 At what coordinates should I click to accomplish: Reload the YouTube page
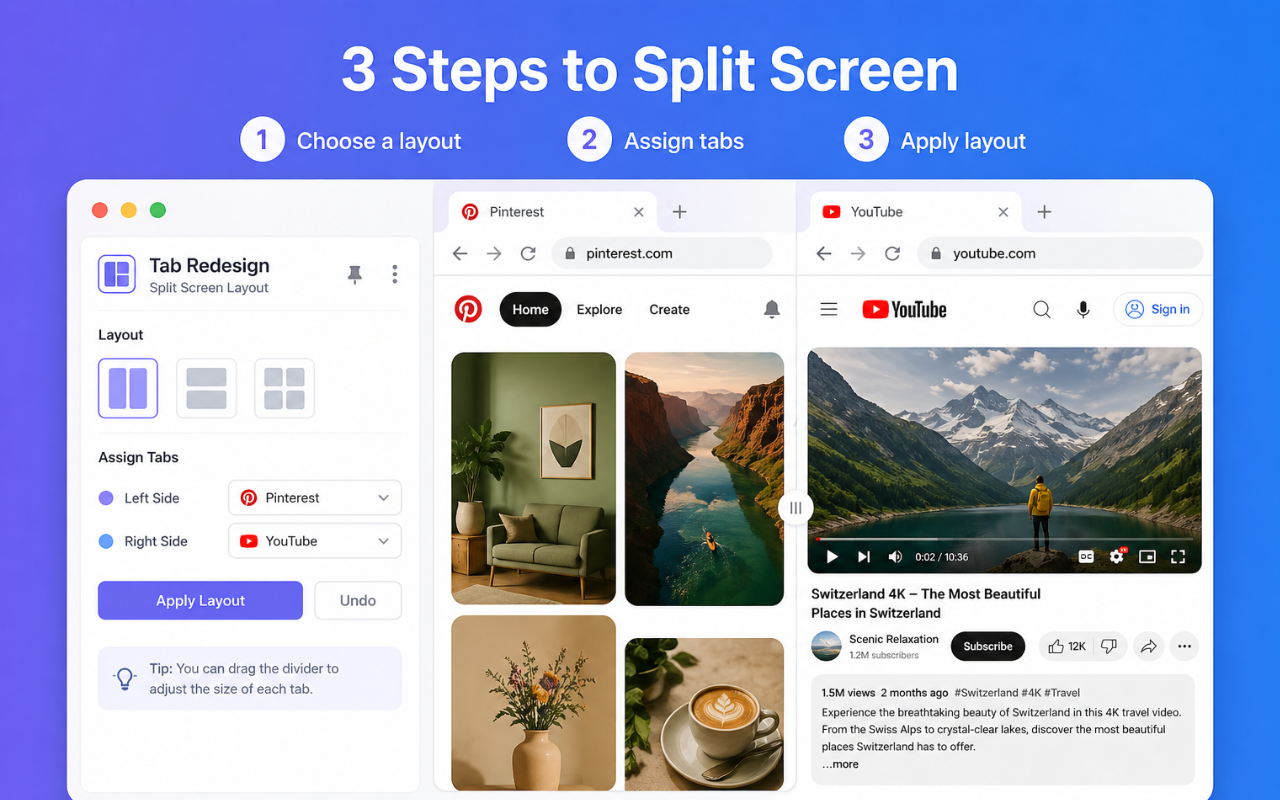893,254
